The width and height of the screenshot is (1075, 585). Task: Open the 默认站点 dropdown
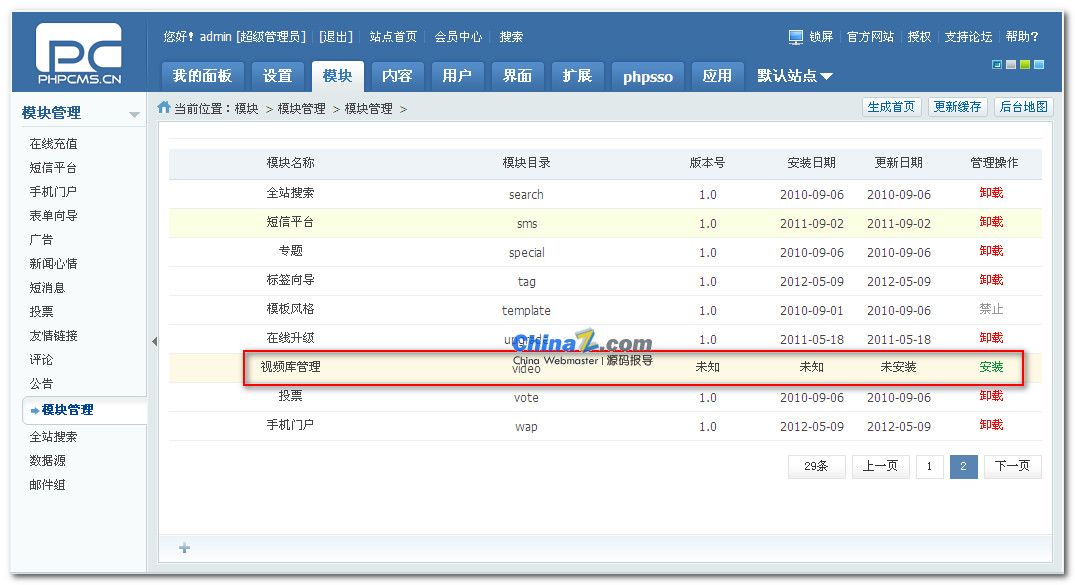click(795, 75)
